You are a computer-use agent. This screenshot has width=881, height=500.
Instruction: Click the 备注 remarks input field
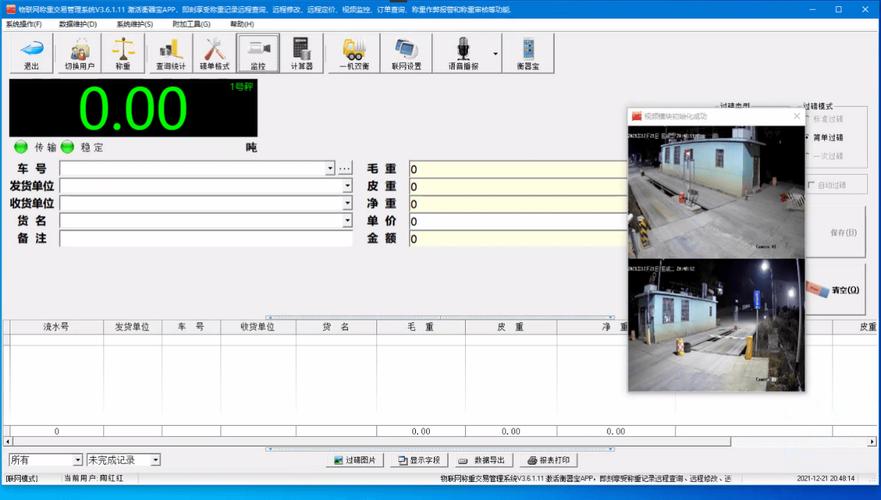(x=206, y=239)
